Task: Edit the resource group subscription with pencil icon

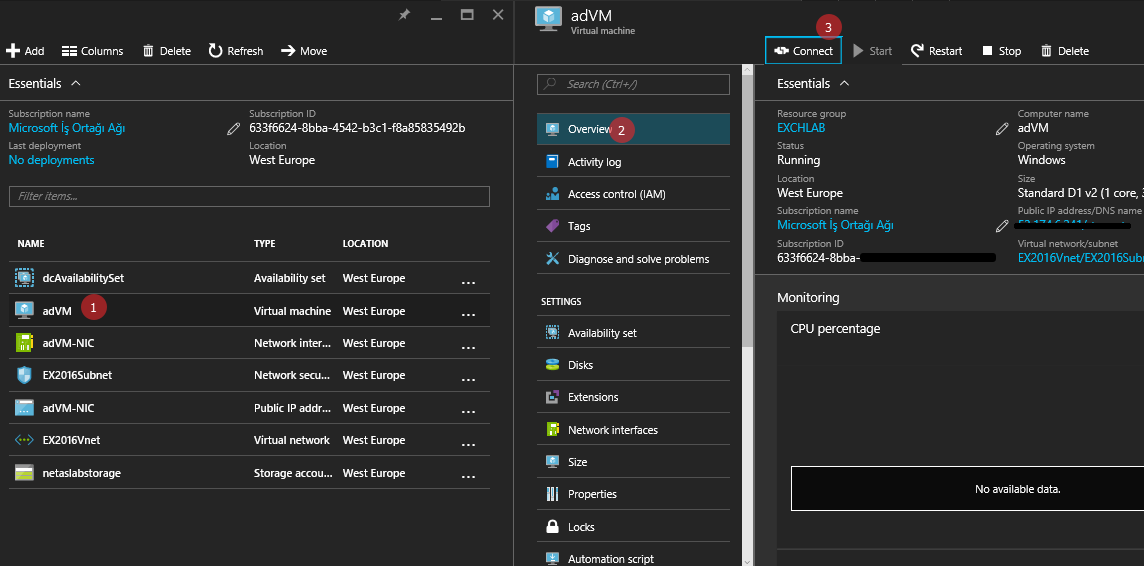Action: pyautogui.click(x=233, y=128)
